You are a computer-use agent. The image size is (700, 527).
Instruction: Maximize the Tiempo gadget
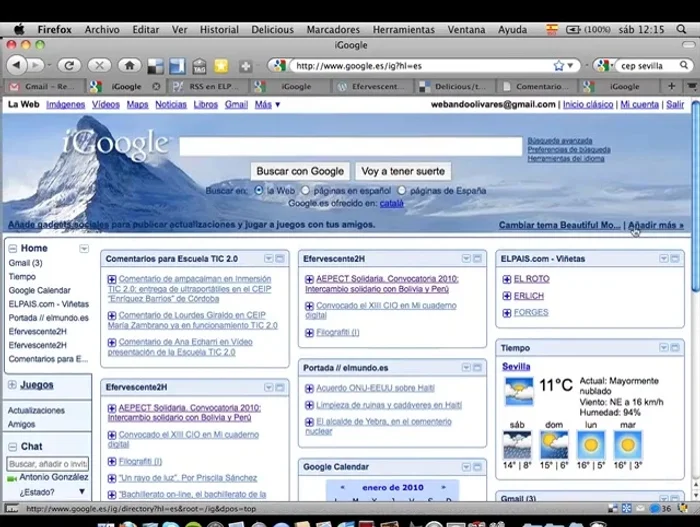coord(676,348)
